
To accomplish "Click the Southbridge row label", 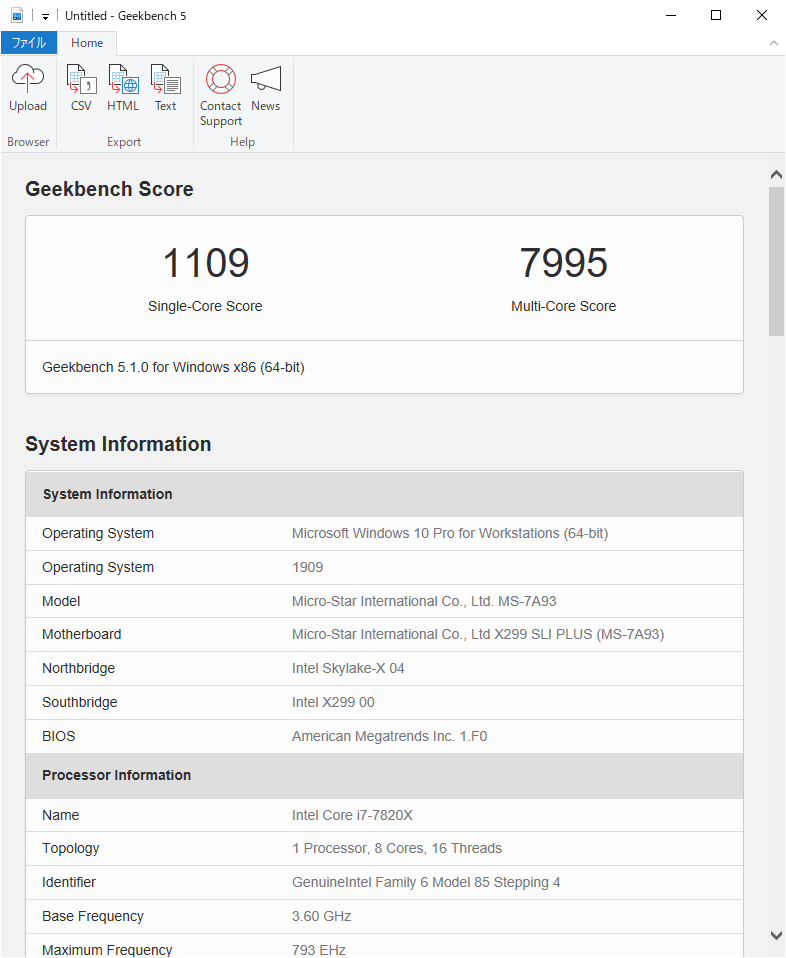I will 80,703.
